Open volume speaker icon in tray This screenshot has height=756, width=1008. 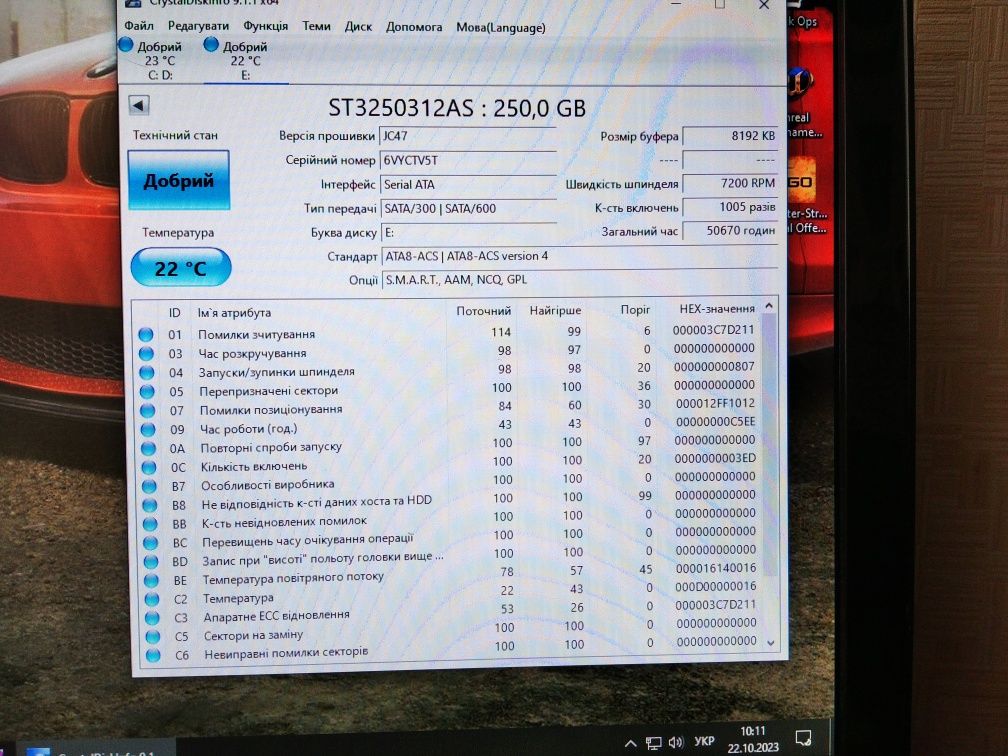pyautogui.click(x=676, y=742)
